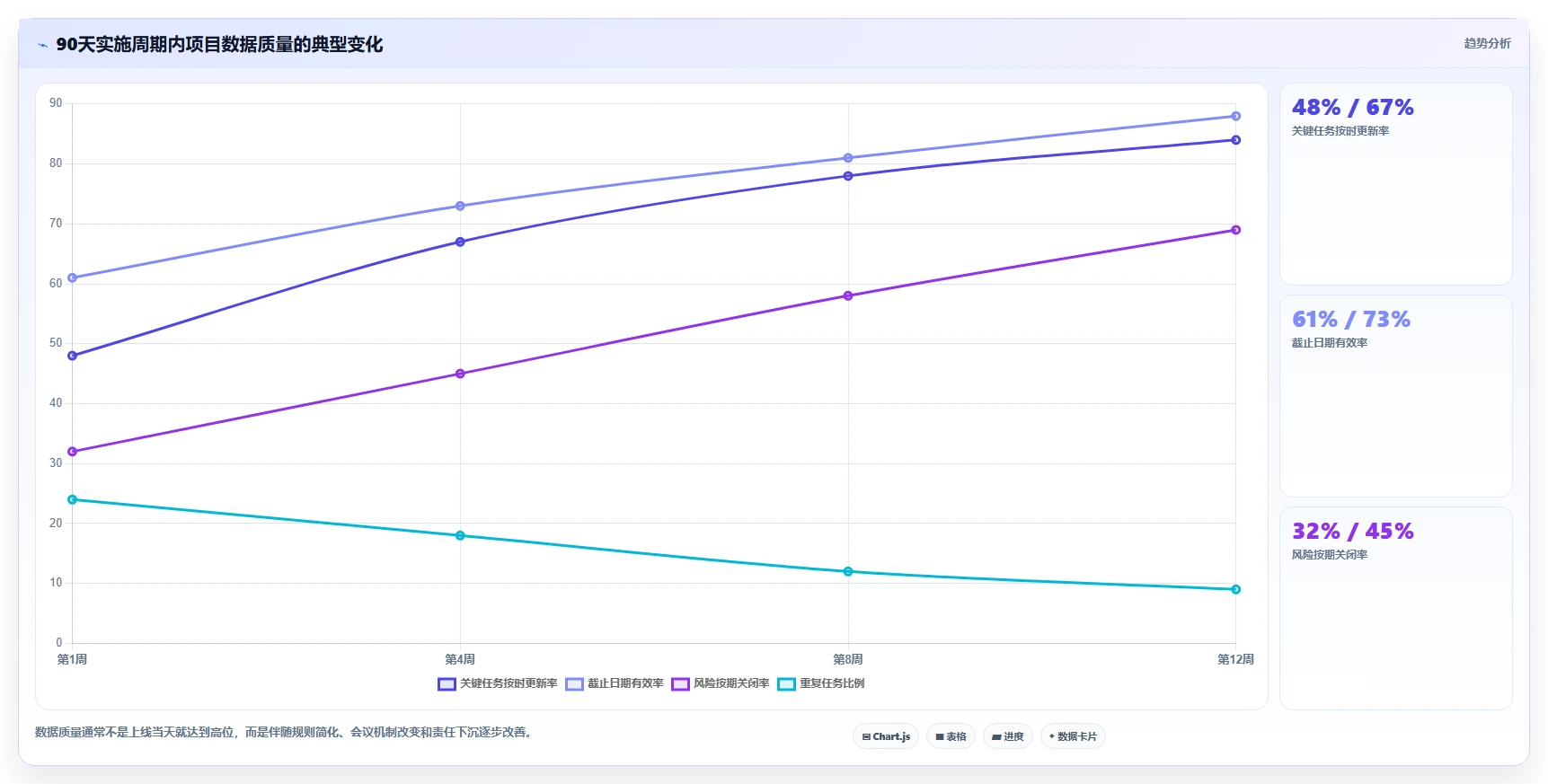
Task: Click the 第4周 point on 截止日期有效率 line
Action: [x=460, y=206]
